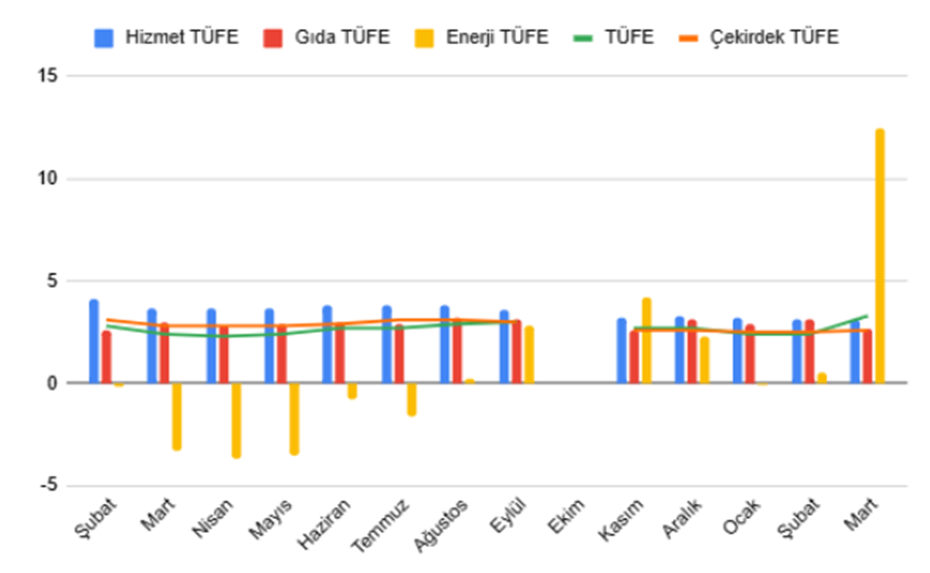Viewport: 930px width, 573px height.
Task: Select the Hizmet TÜFE legend label
Action: pyautogui.click(x=182, y=38)
